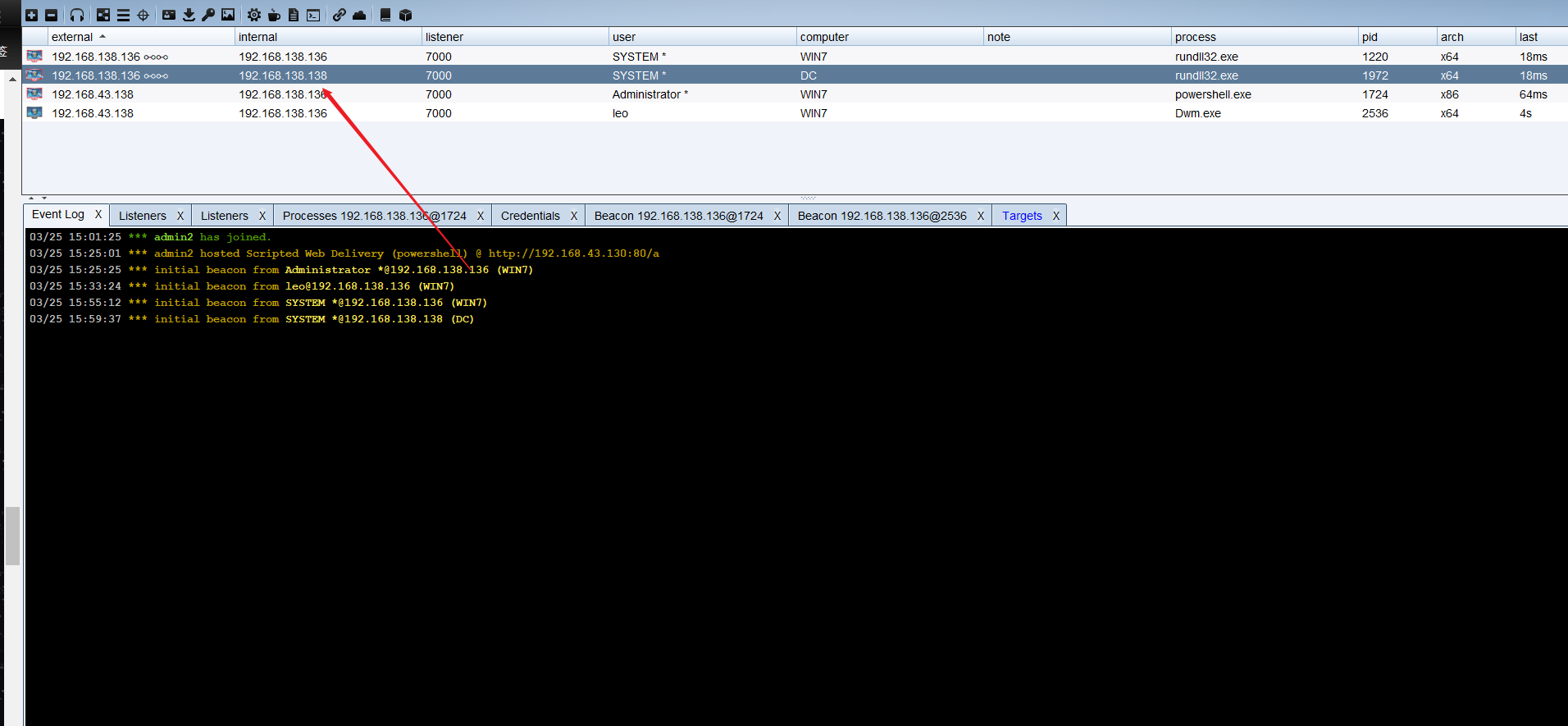Click the scrollbar thumb of left window
The image size is (1568, 726).
[12, 536]
